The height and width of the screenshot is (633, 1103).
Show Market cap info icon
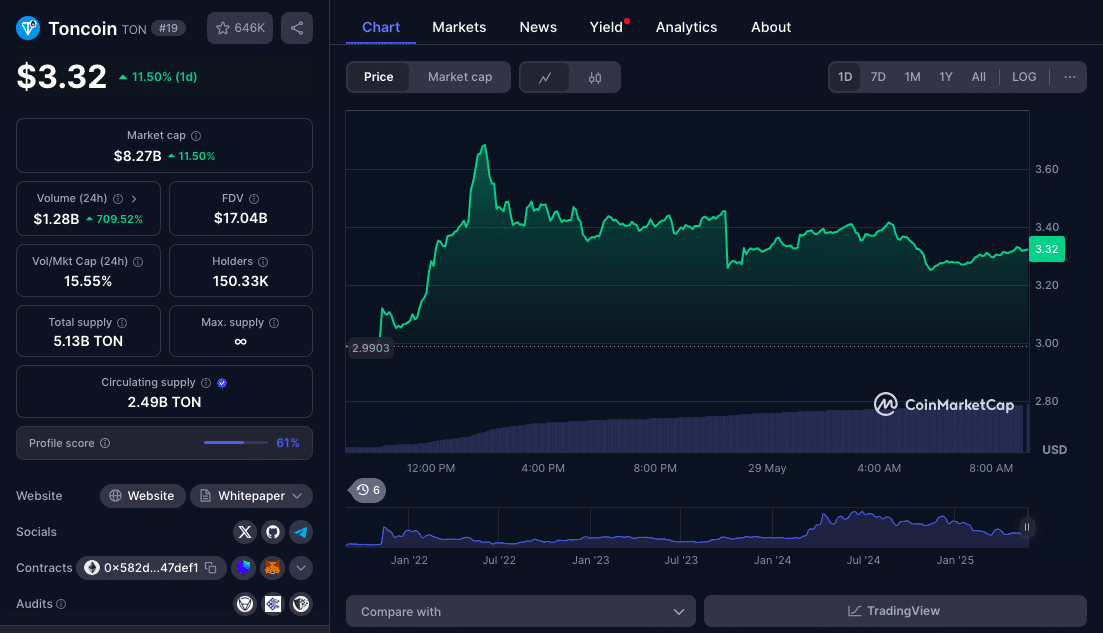coord(196,136)
